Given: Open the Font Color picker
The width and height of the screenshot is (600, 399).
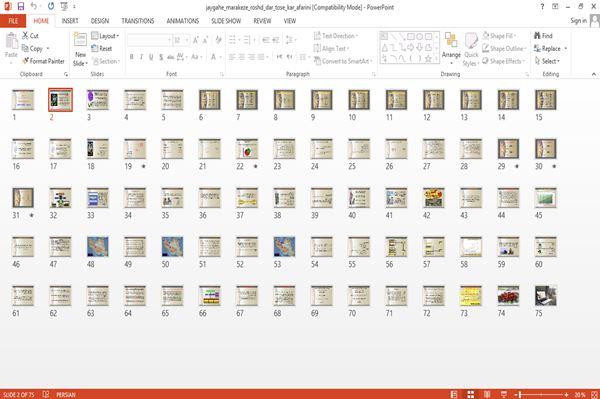Looking at the screenshot, I should [x=215, y=57].
